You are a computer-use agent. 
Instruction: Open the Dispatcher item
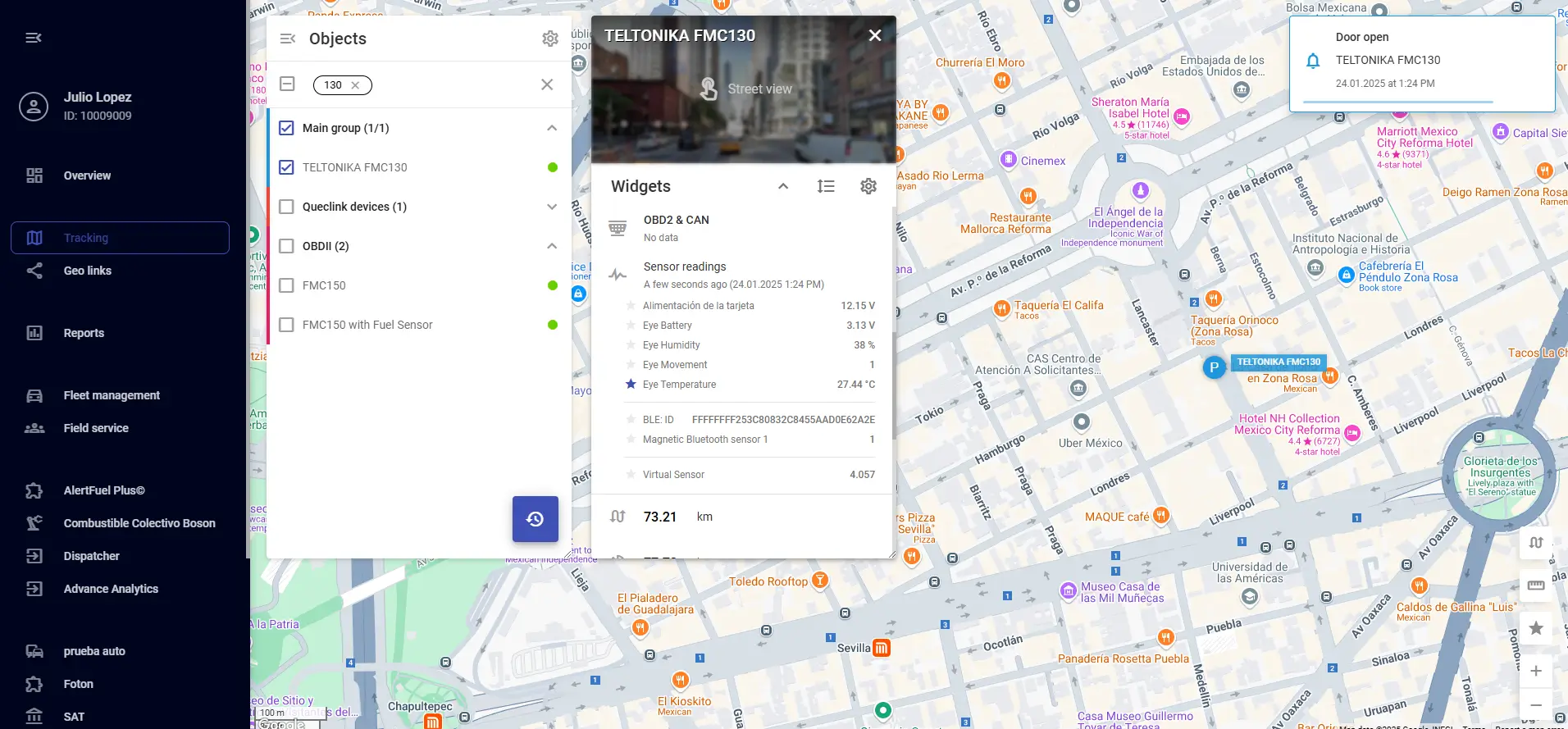[120, 556]
